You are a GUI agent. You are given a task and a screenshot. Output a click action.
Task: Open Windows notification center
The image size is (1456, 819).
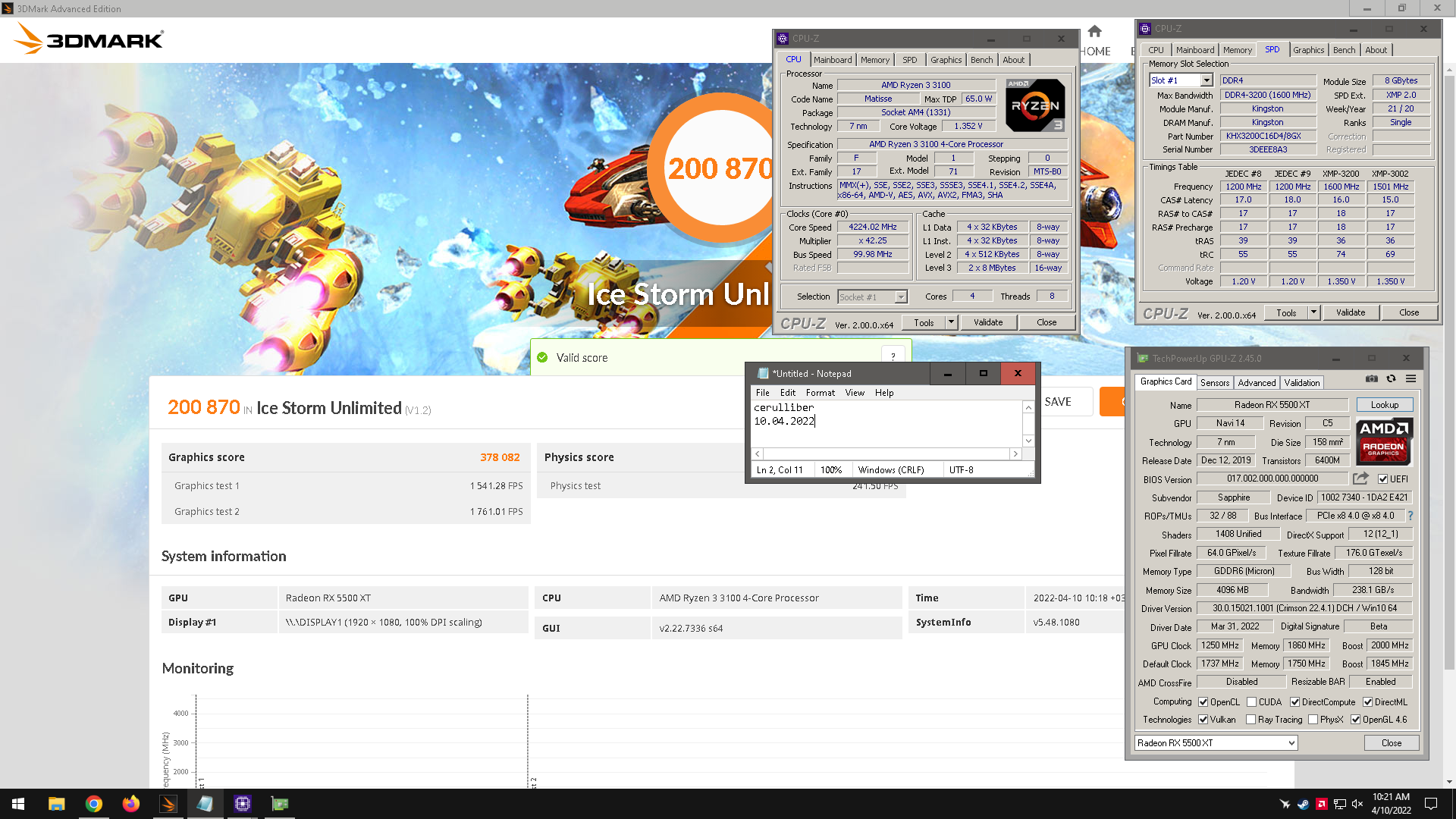point(1431,804)
